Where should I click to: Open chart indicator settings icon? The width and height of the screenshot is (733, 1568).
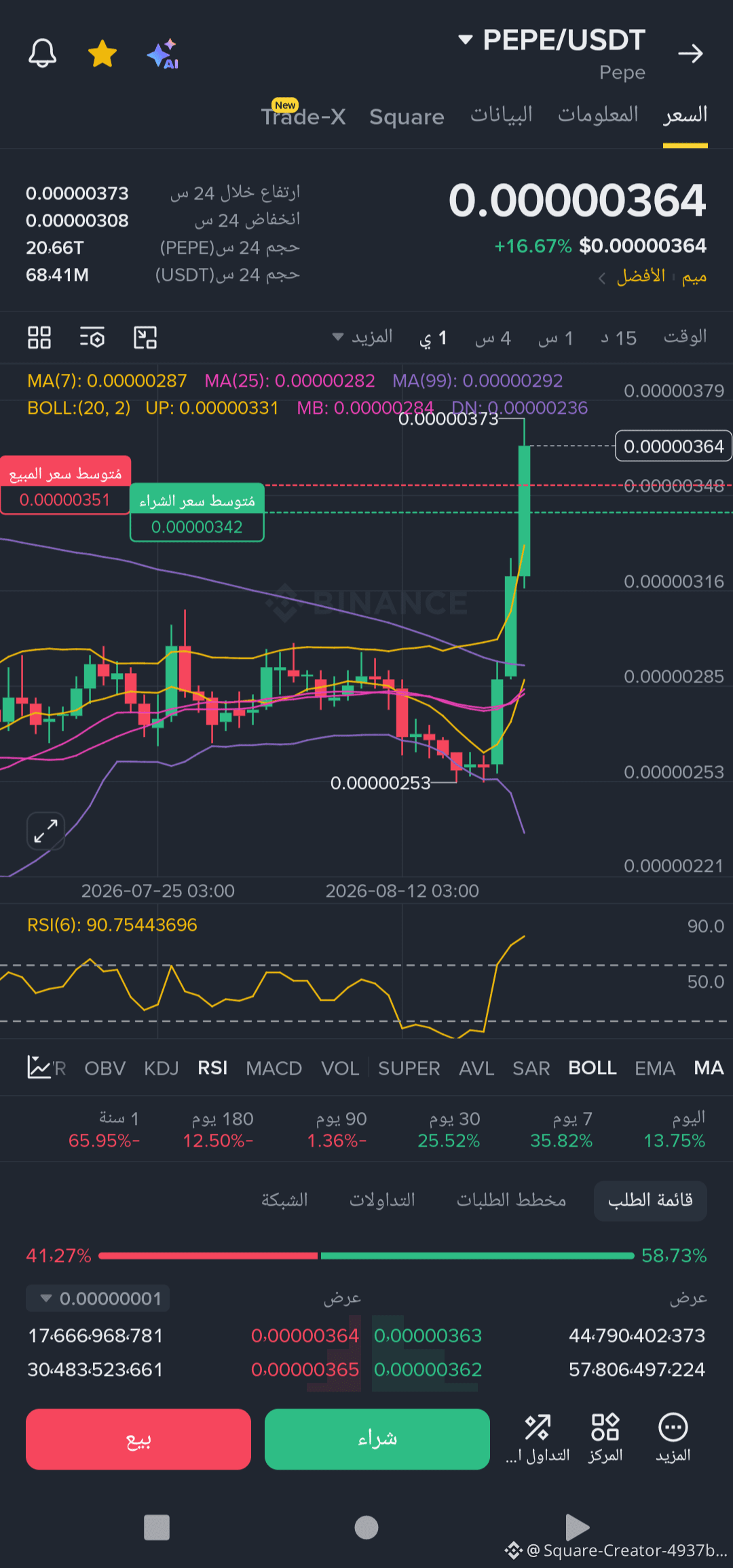coord(92,337)
